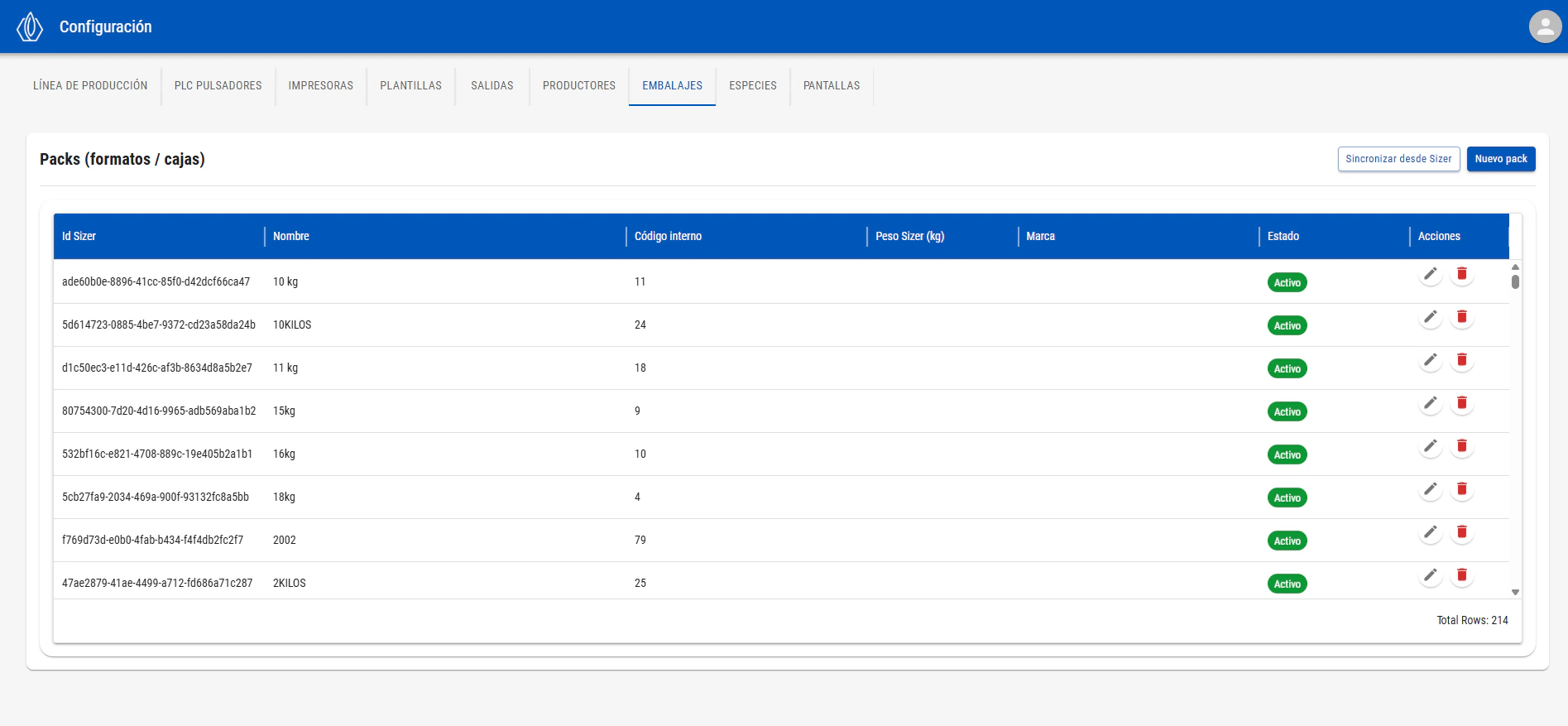Sort by Código interno column header
Viewport: 1568px width, 726px height.
point(746,237)
